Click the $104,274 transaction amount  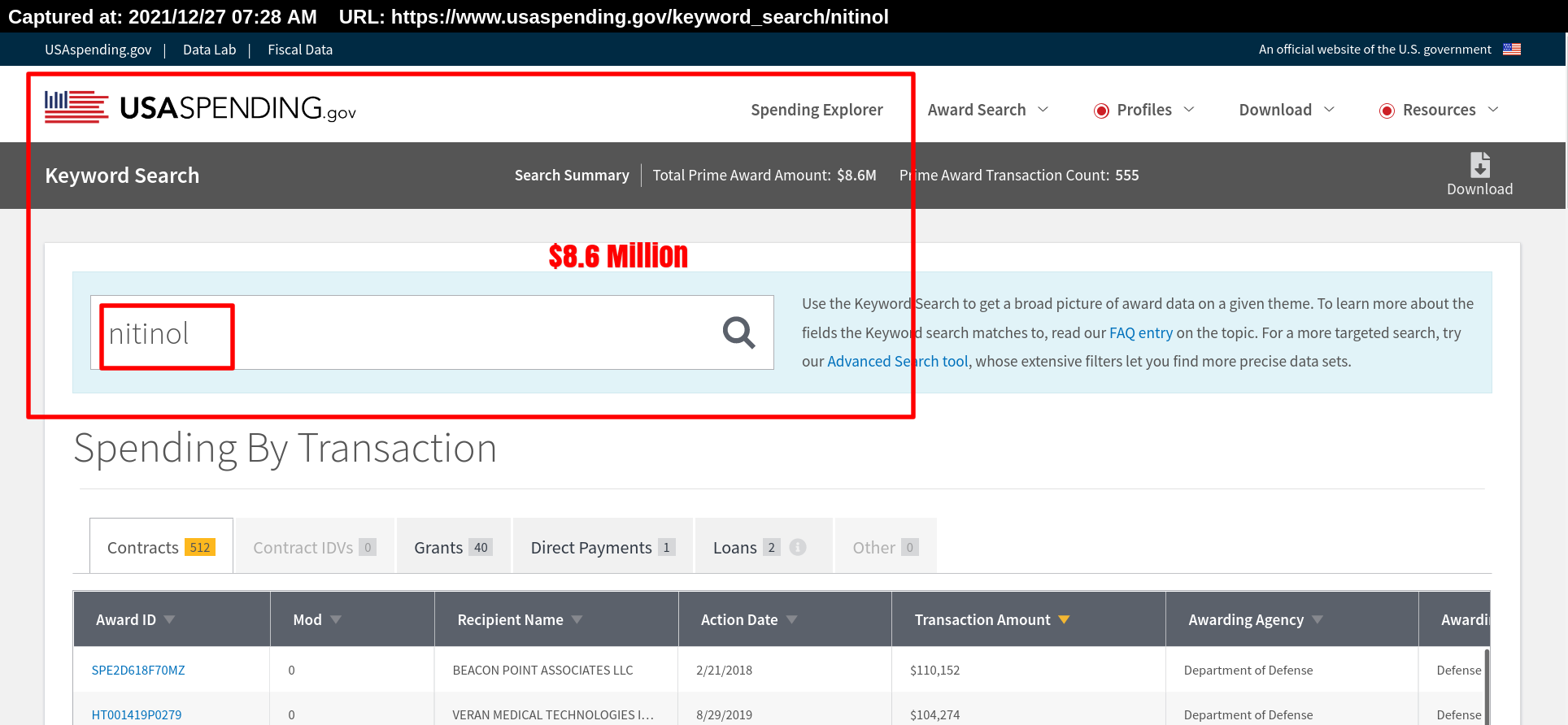click(x=934, y=714)
